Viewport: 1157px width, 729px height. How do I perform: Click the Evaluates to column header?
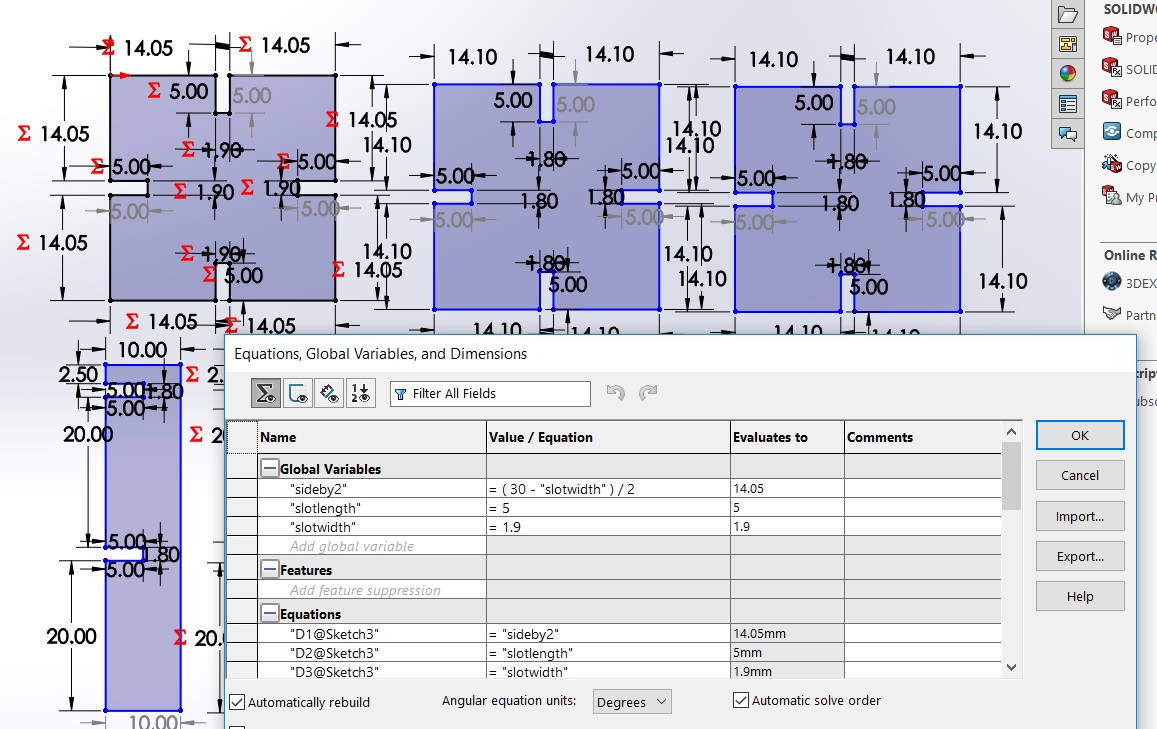coord(787,437)
